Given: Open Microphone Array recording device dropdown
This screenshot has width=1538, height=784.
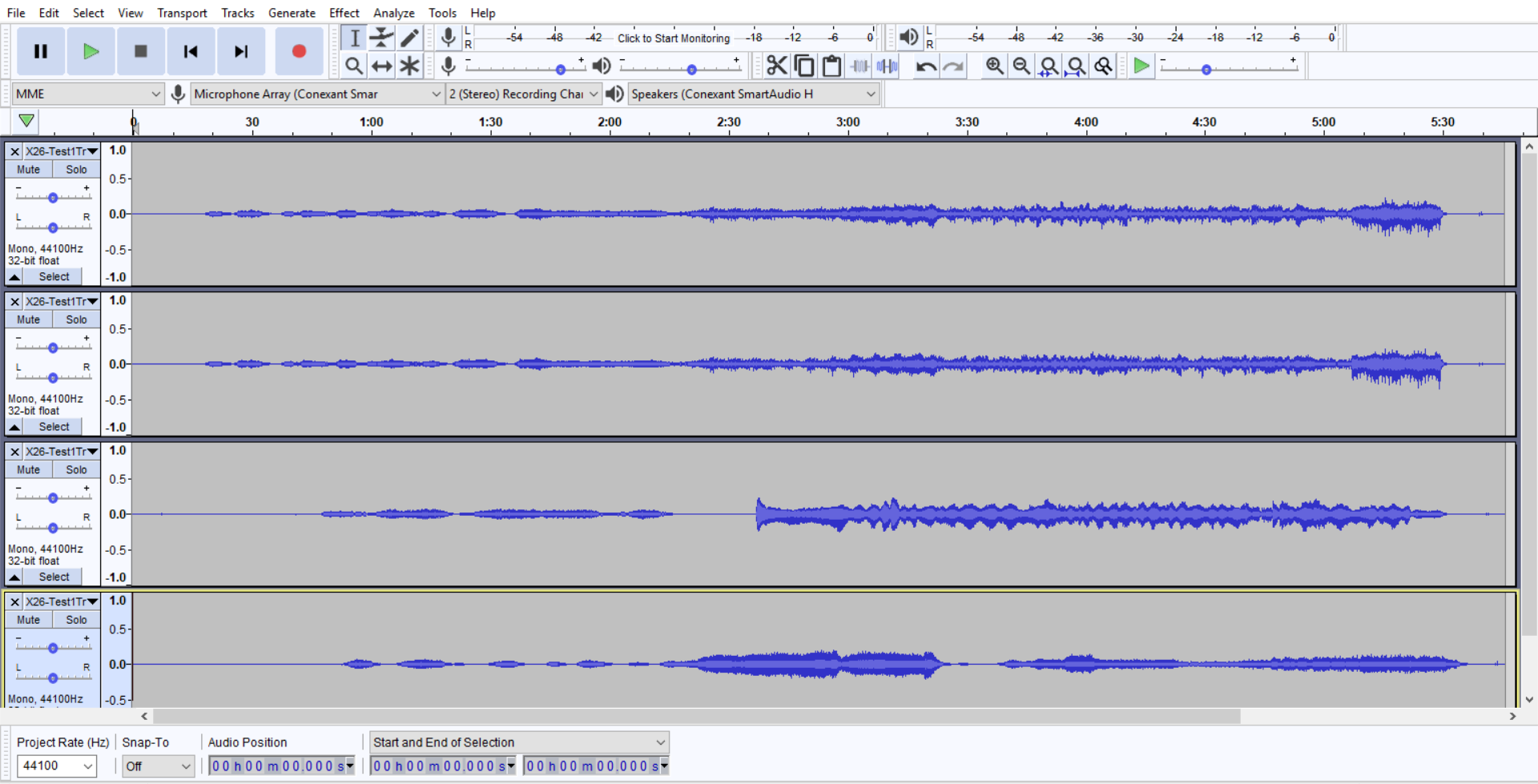Looking at the screenshot, I should pos(317,94).
